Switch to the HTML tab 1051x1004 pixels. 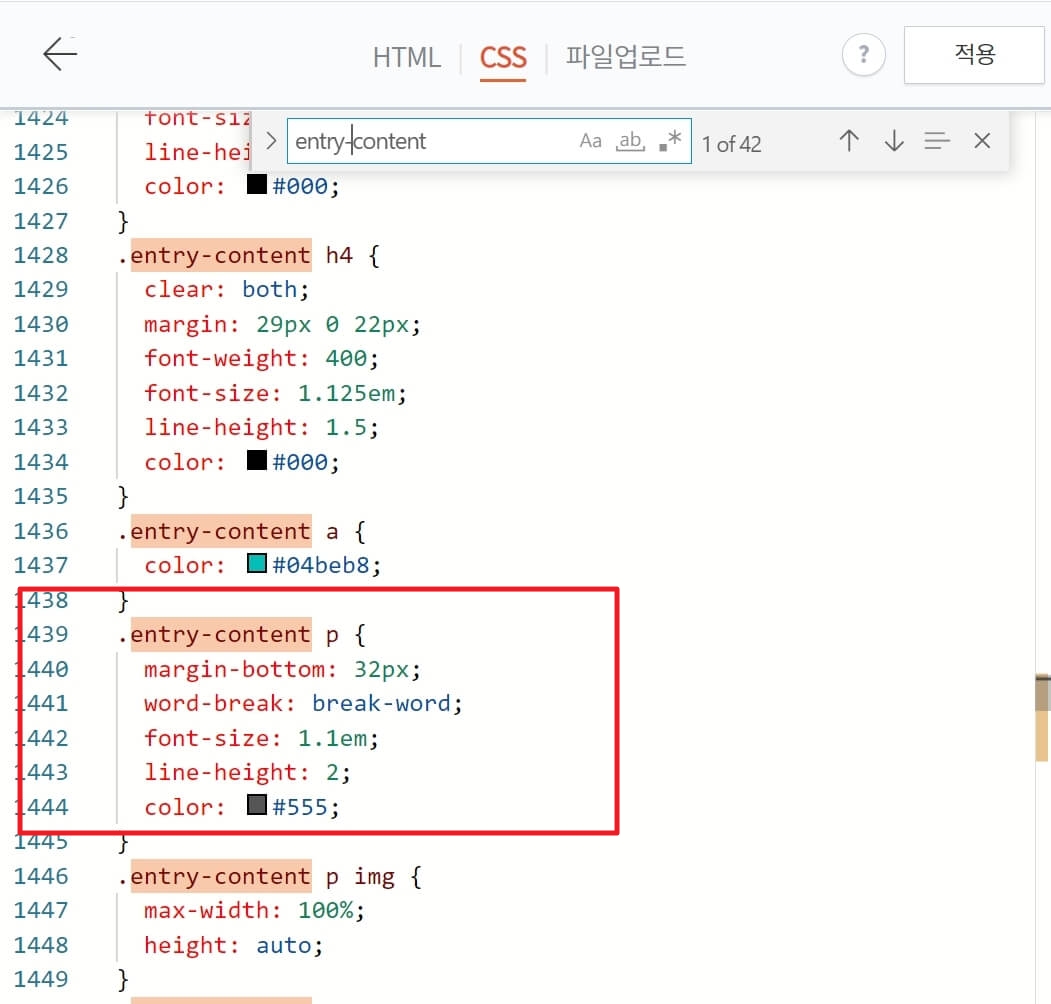(406, 58)
